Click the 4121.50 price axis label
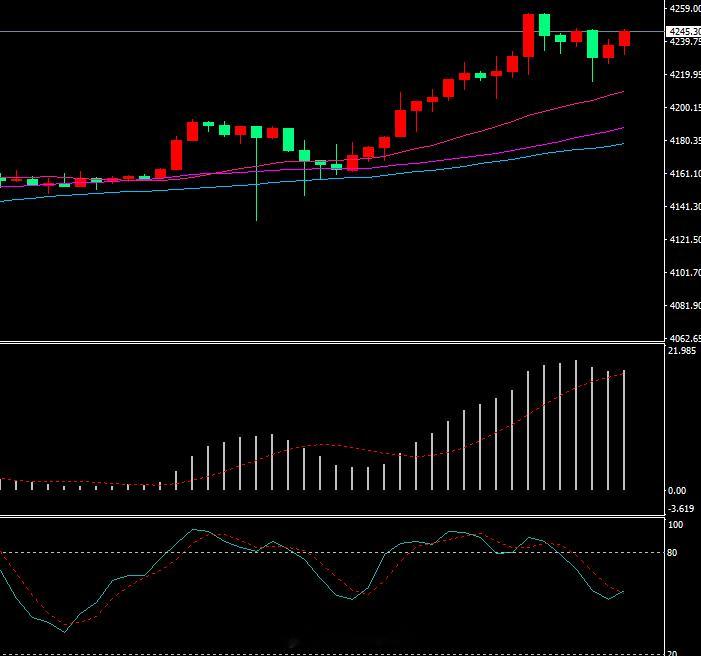 point(685,240)
